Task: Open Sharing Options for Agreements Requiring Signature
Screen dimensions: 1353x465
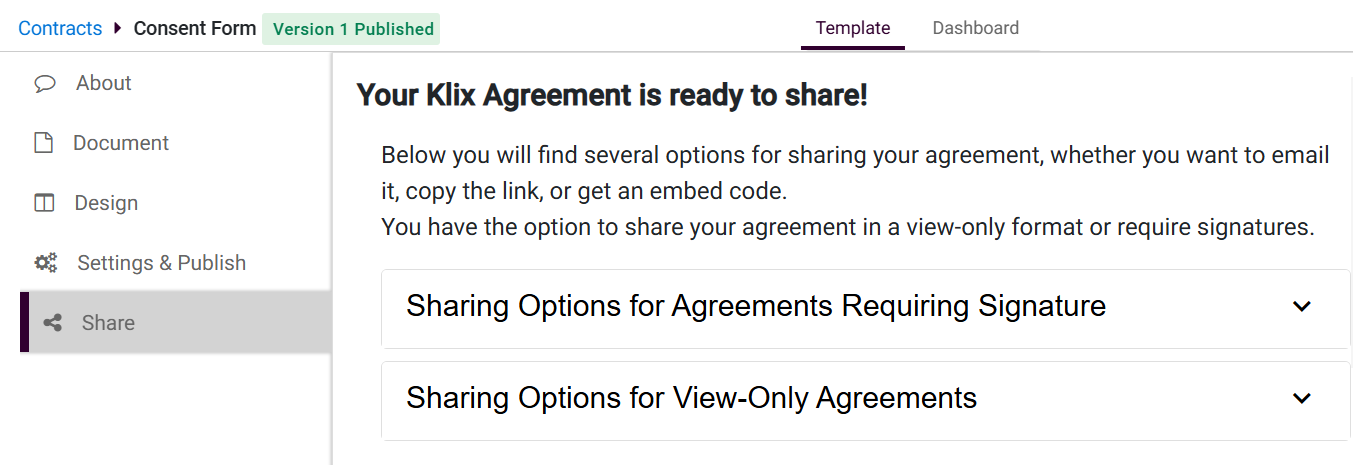Action: click(x=755, y=306)
